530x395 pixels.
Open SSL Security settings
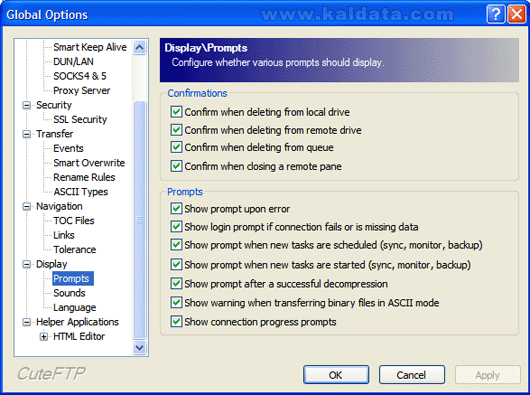click(x=80, y=119)
